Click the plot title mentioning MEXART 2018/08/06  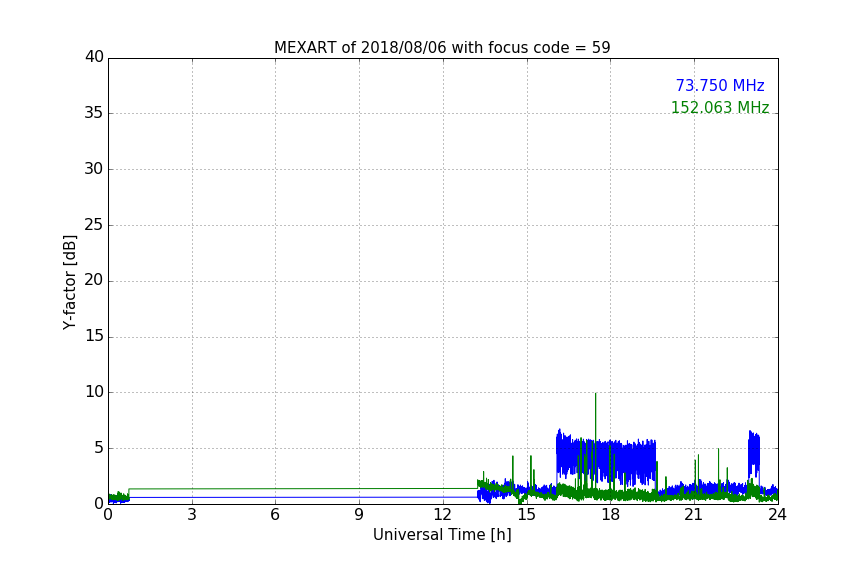point(442,47)
